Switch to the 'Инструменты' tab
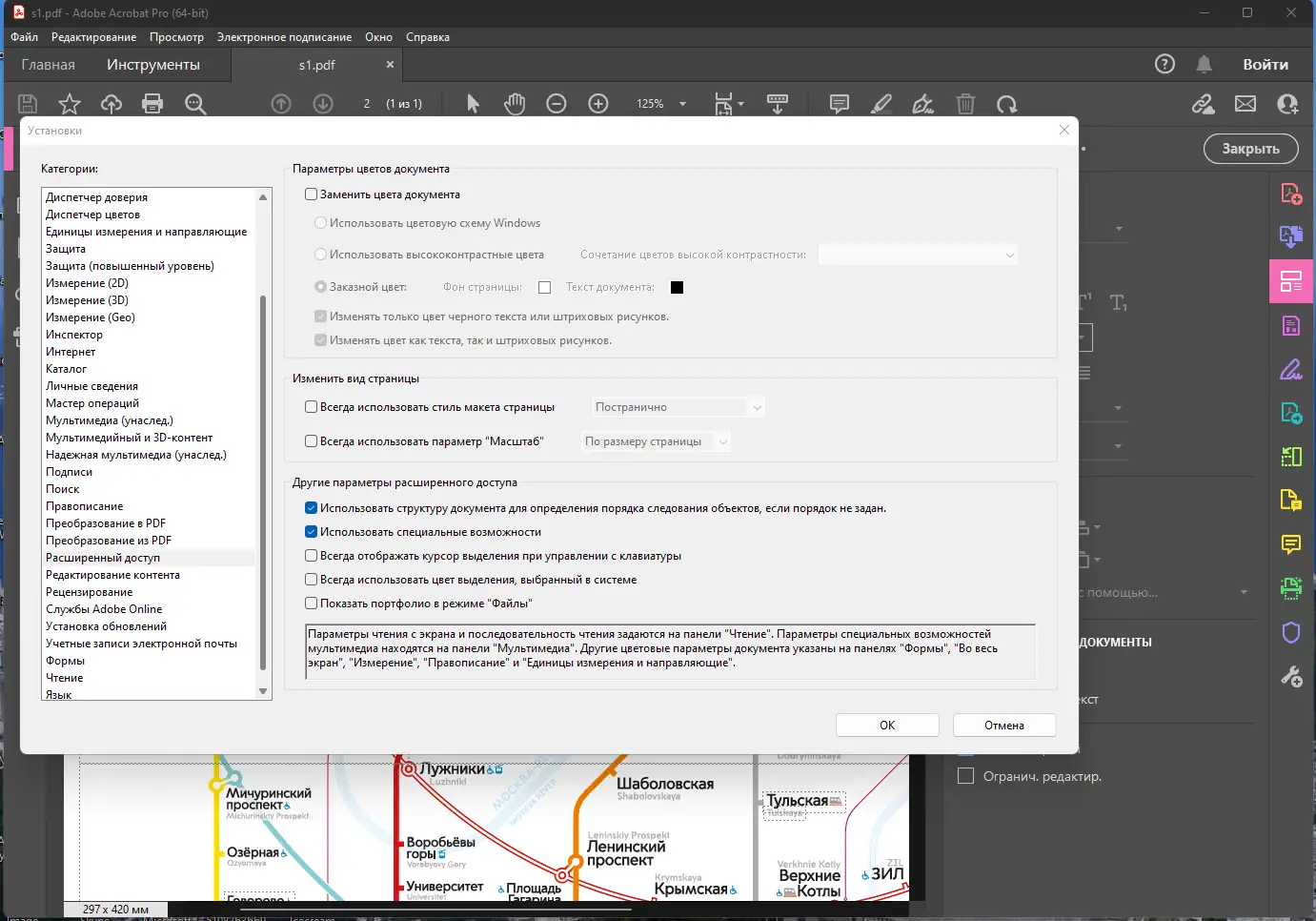Screen dimensions: 1316x921 click(x=153, y=65)
